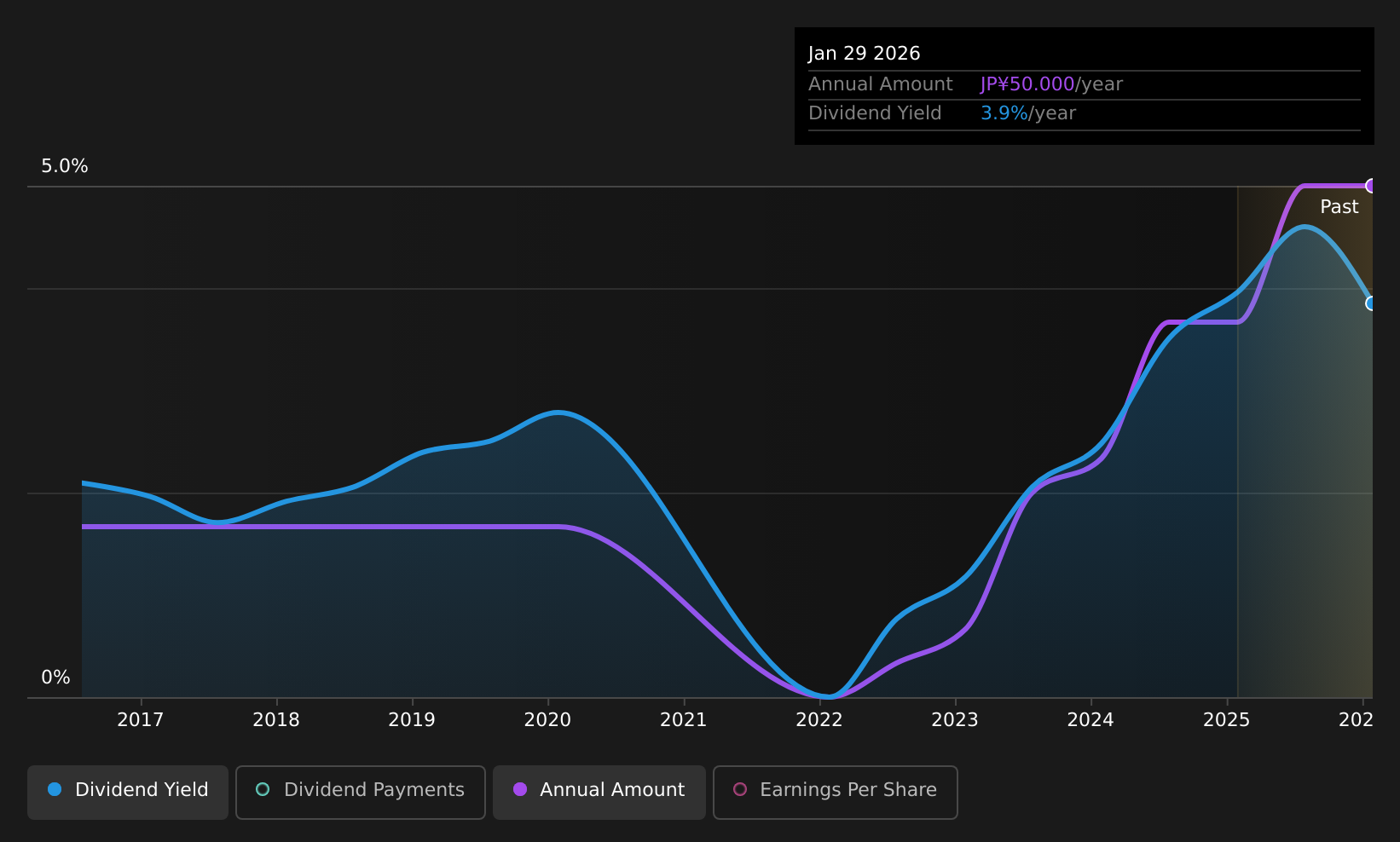
Task: Click the 5.0% y-axis label
Action: [65, 166]
